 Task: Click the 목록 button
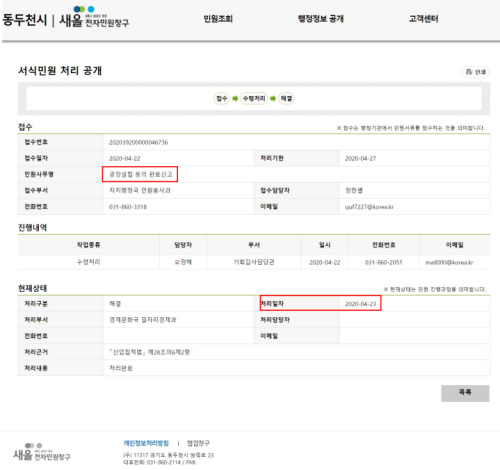pyautogui.click(x=465, y=393)
